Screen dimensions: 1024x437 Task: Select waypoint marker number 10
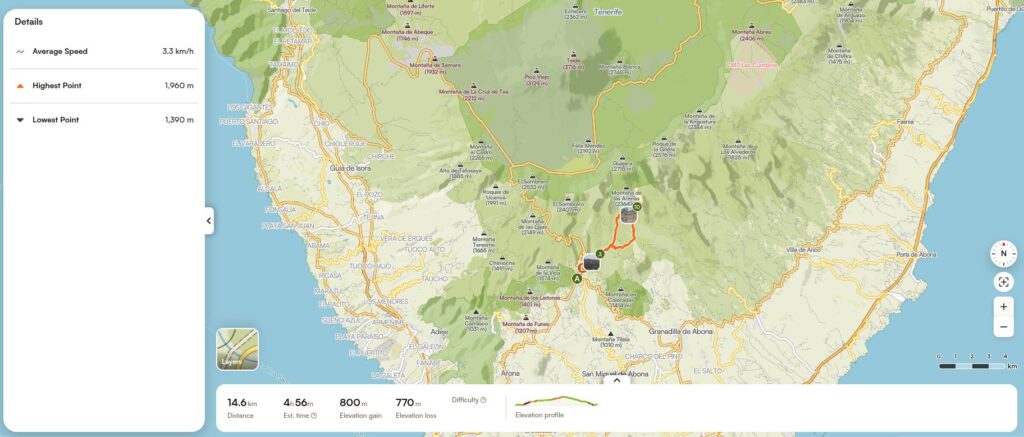[x=637, y=207]
